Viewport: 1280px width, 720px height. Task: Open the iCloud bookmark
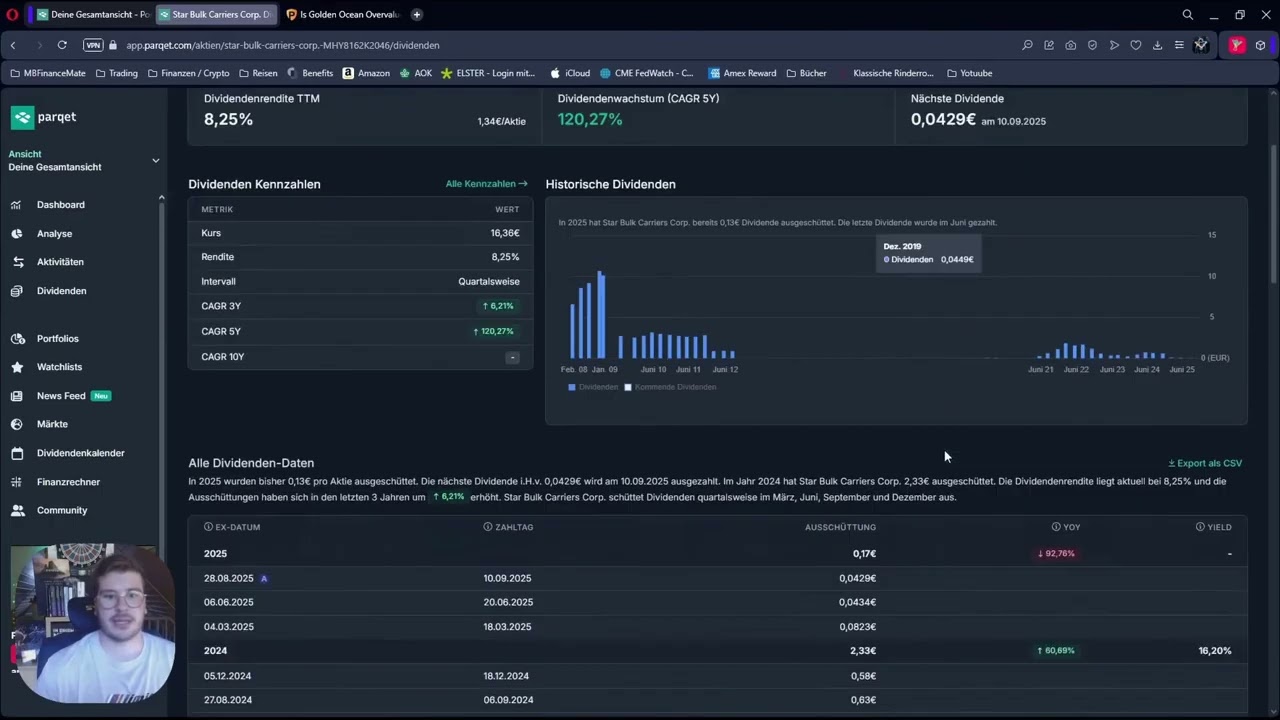click(x=570, y=73)
